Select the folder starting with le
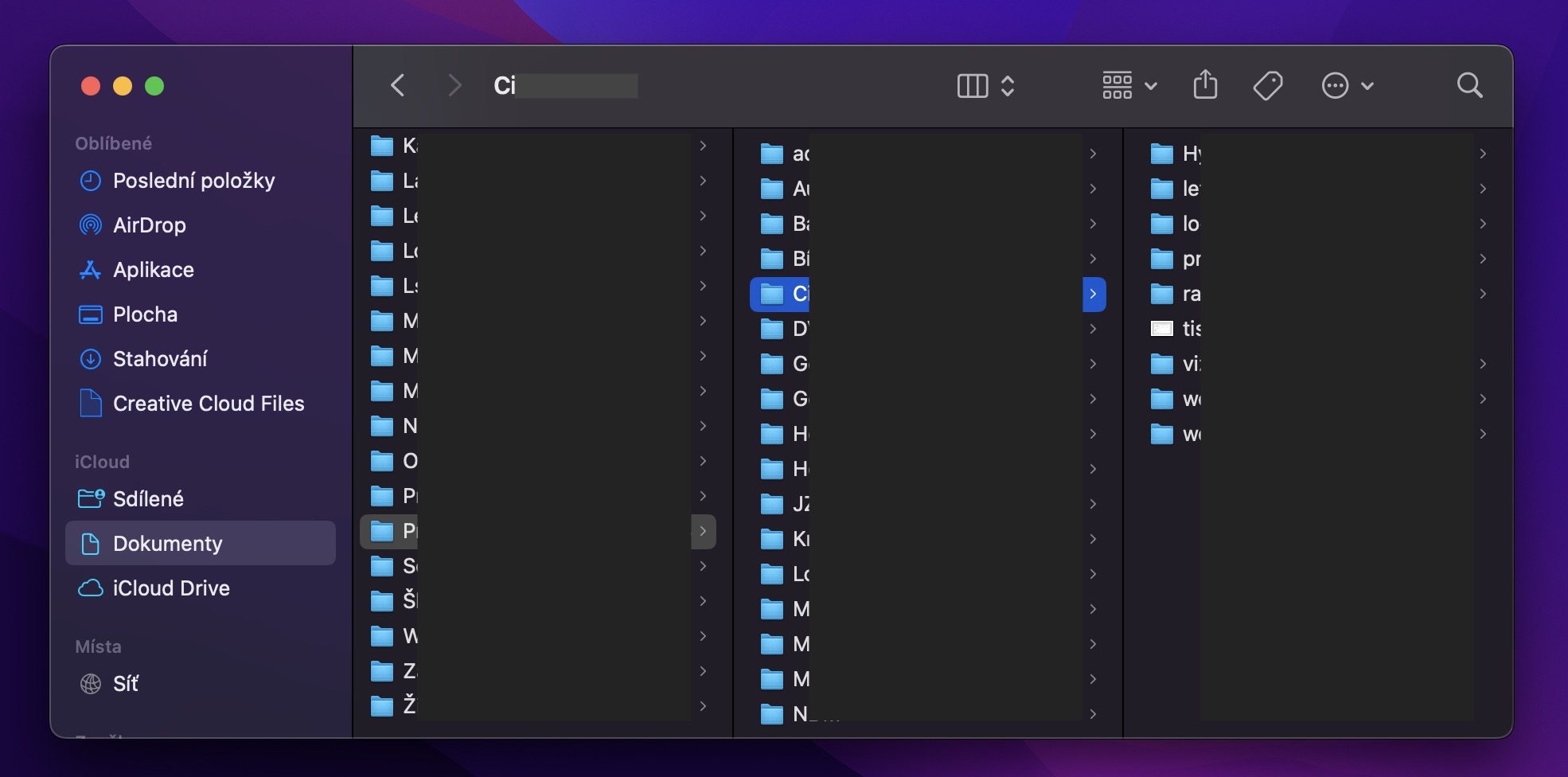 coord(1318,189)
